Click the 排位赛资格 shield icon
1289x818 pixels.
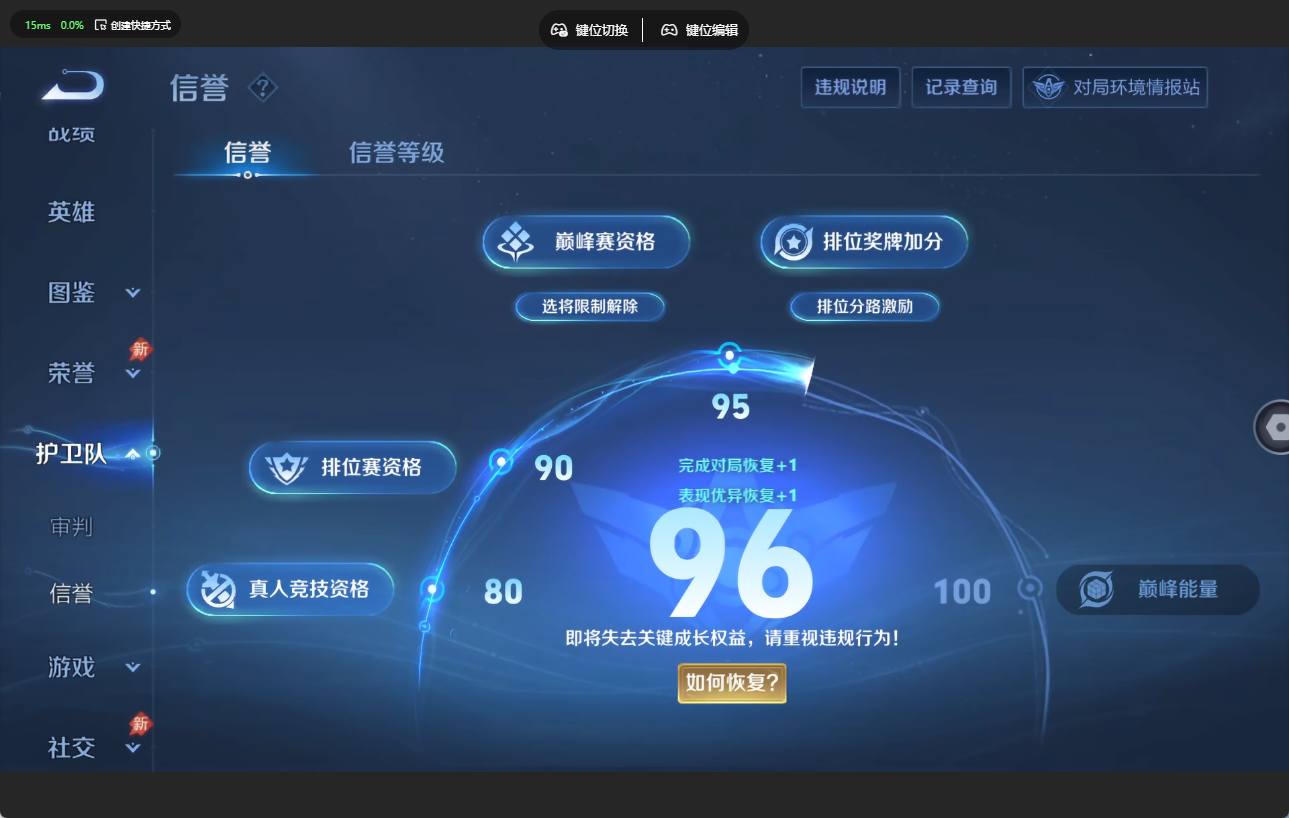click(x=286, y=467)
